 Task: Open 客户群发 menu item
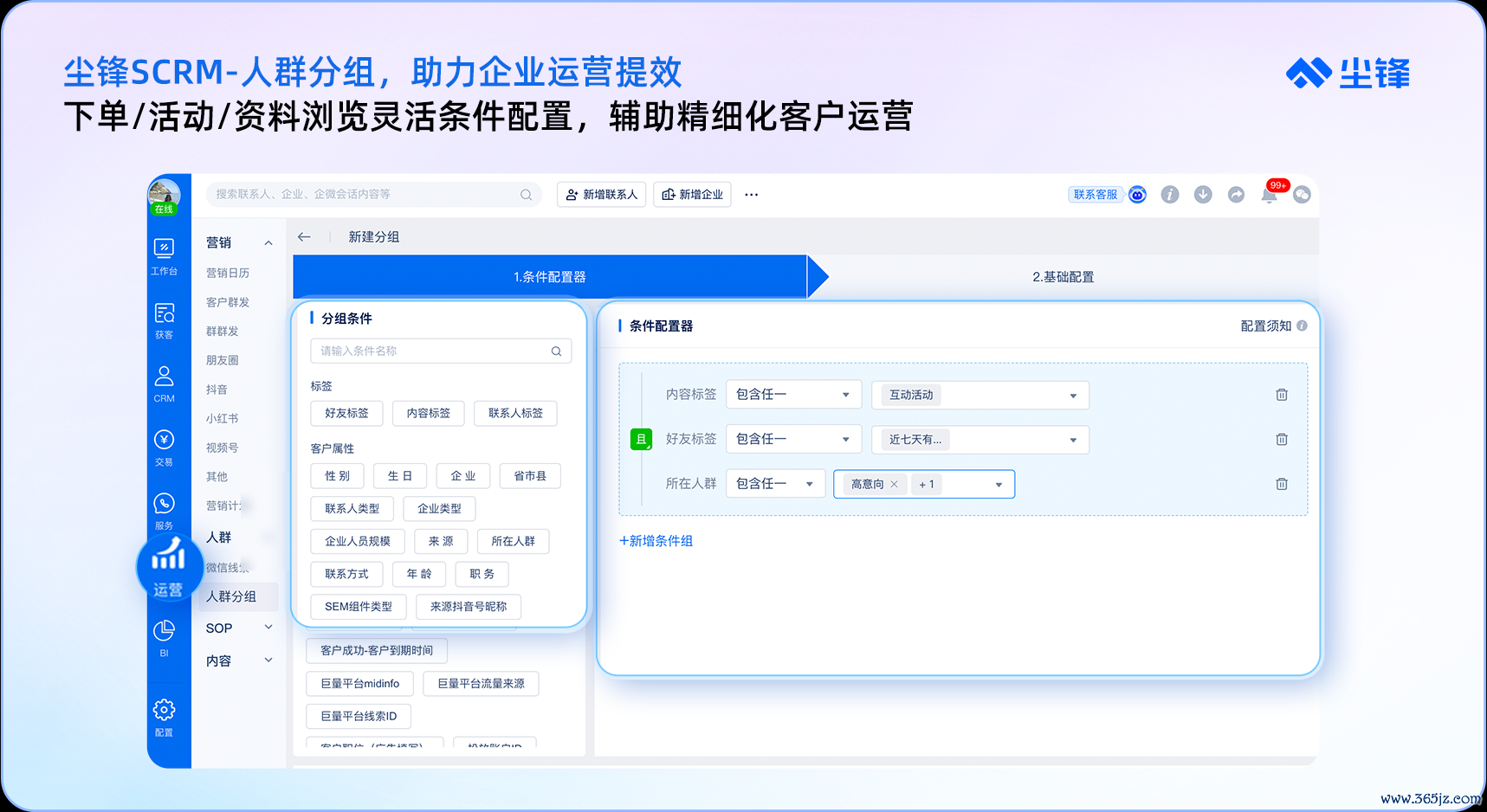click(228, 302)
